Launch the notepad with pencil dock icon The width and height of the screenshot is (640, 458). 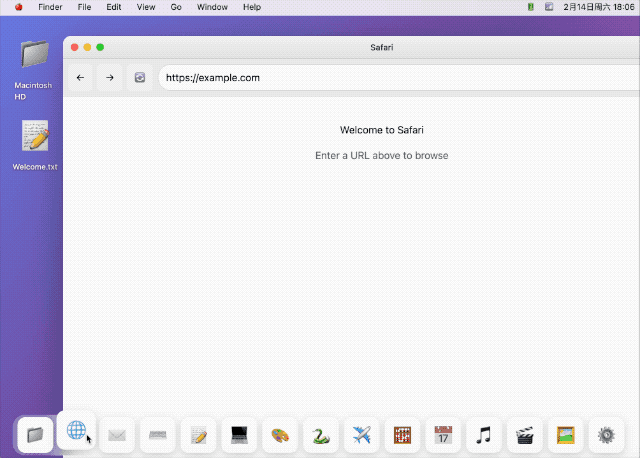pos(198,435)
